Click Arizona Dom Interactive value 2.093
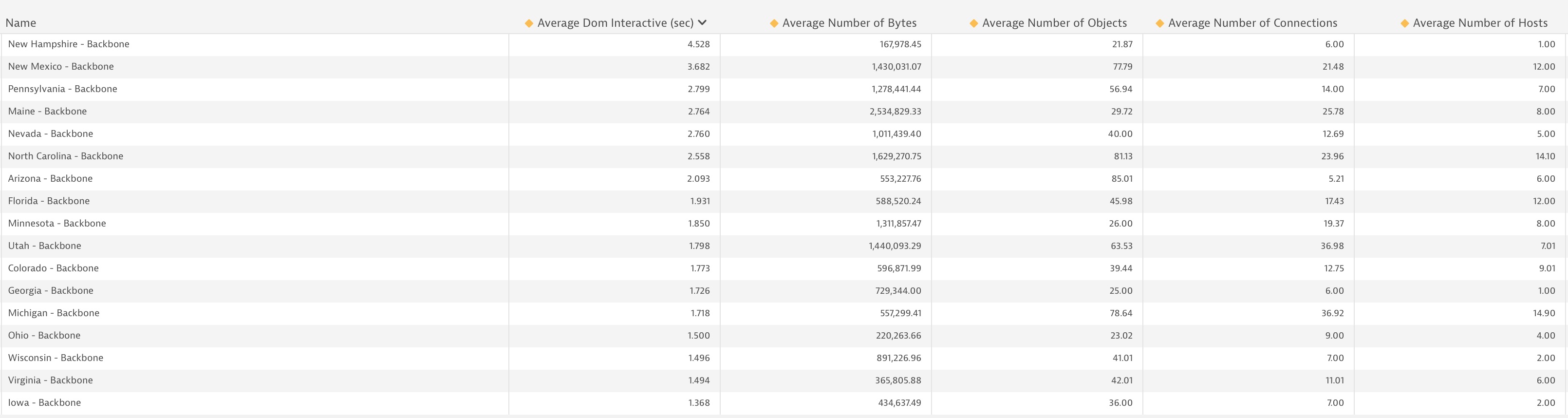Screen dimensions: 1568x418 click(699, 178)
